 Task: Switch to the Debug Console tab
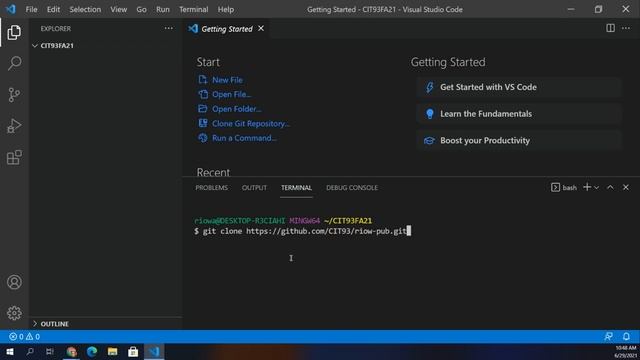coord(352,188)
